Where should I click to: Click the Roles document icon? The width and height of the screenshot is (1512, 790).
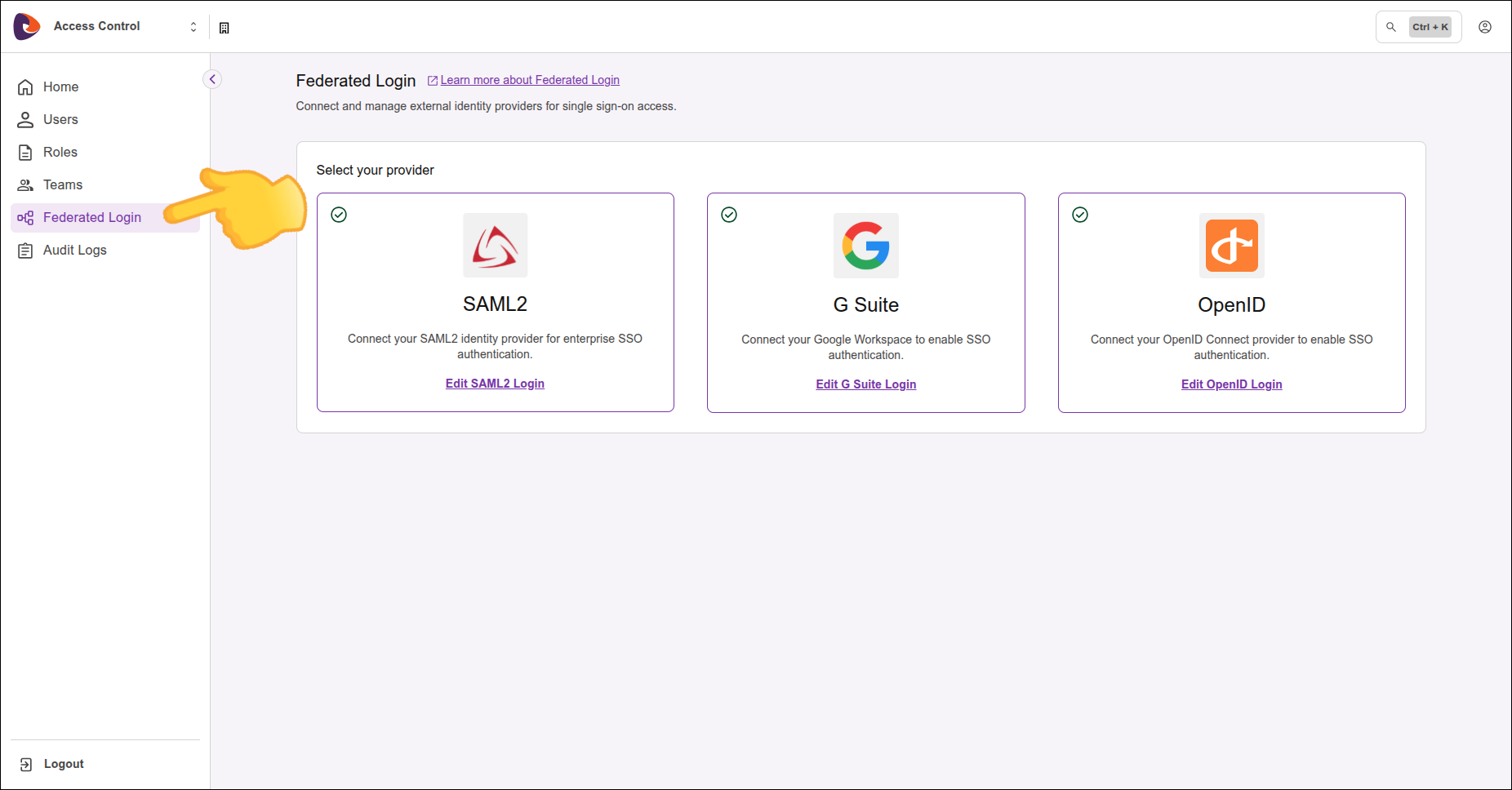coord(25,152)
